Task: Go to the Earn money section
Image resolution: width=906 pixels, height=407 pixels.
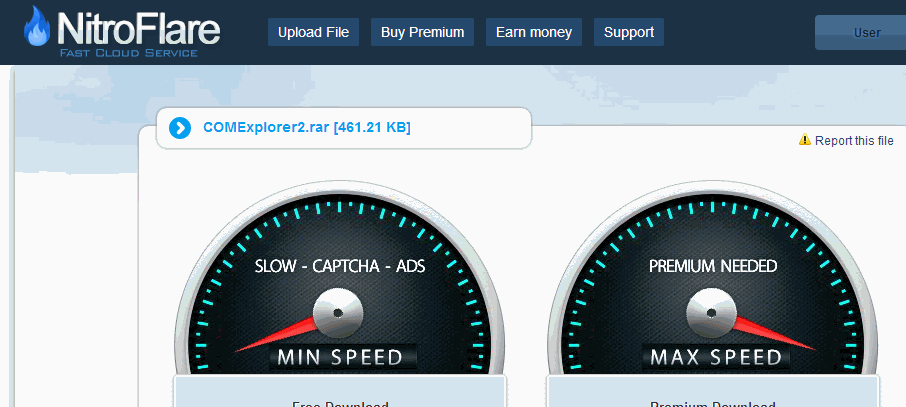Action: click(x=534, y=32)
